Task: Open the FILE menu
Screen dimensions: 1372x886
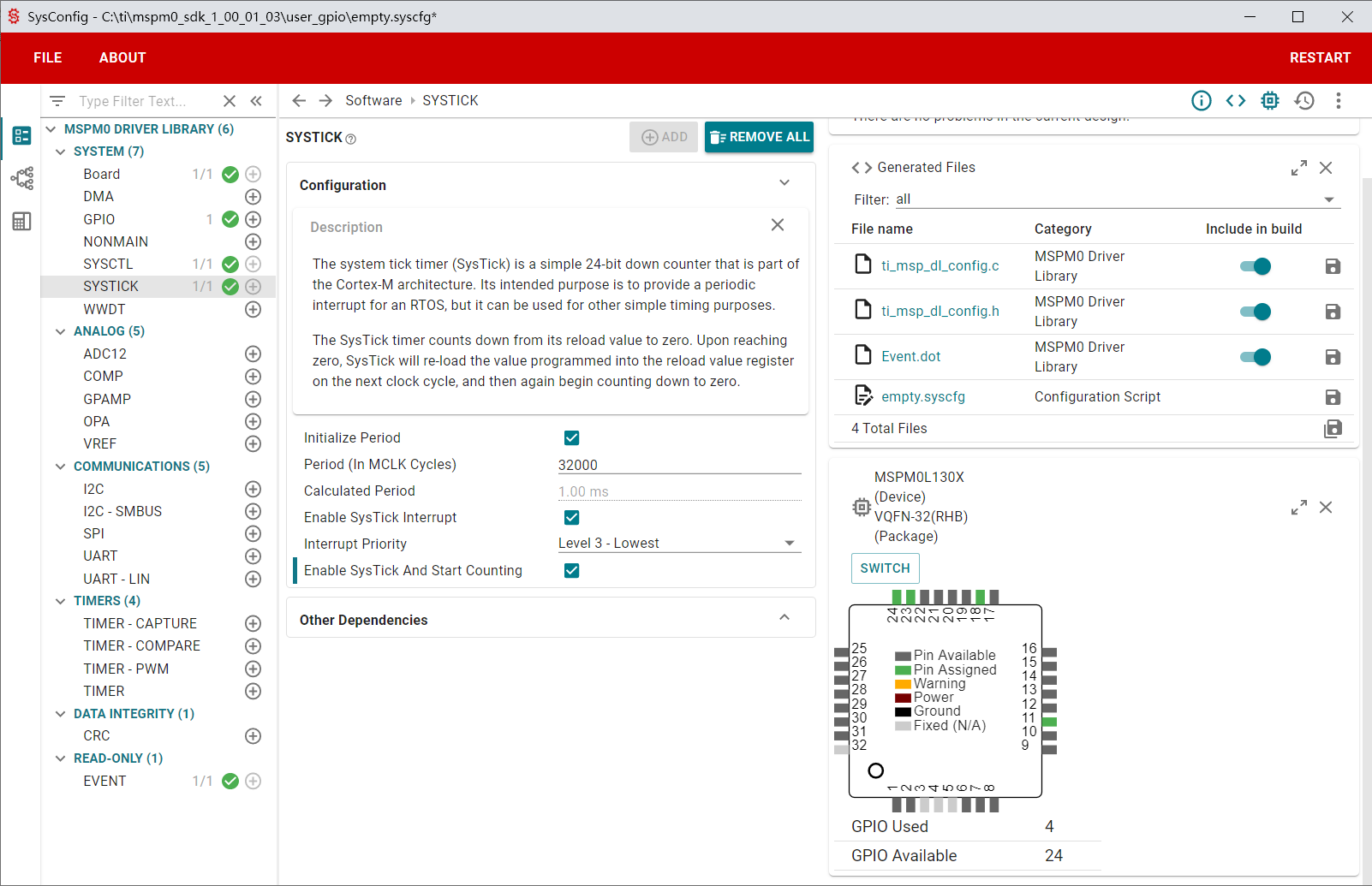Action: point(48,58)
